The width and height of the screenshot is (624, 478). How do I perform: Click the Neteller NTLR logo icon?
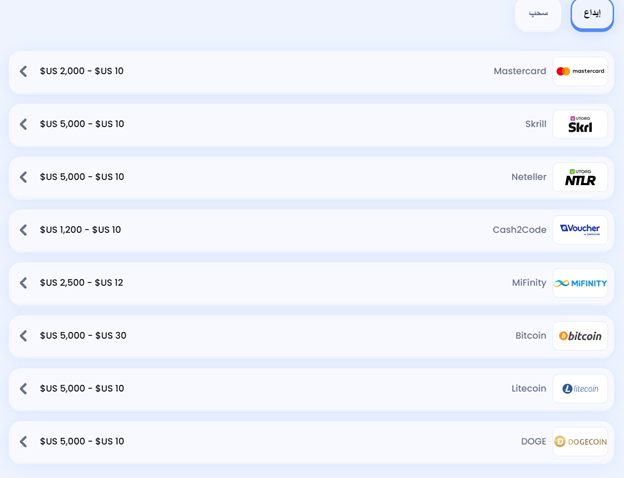[x=580, y=178]
